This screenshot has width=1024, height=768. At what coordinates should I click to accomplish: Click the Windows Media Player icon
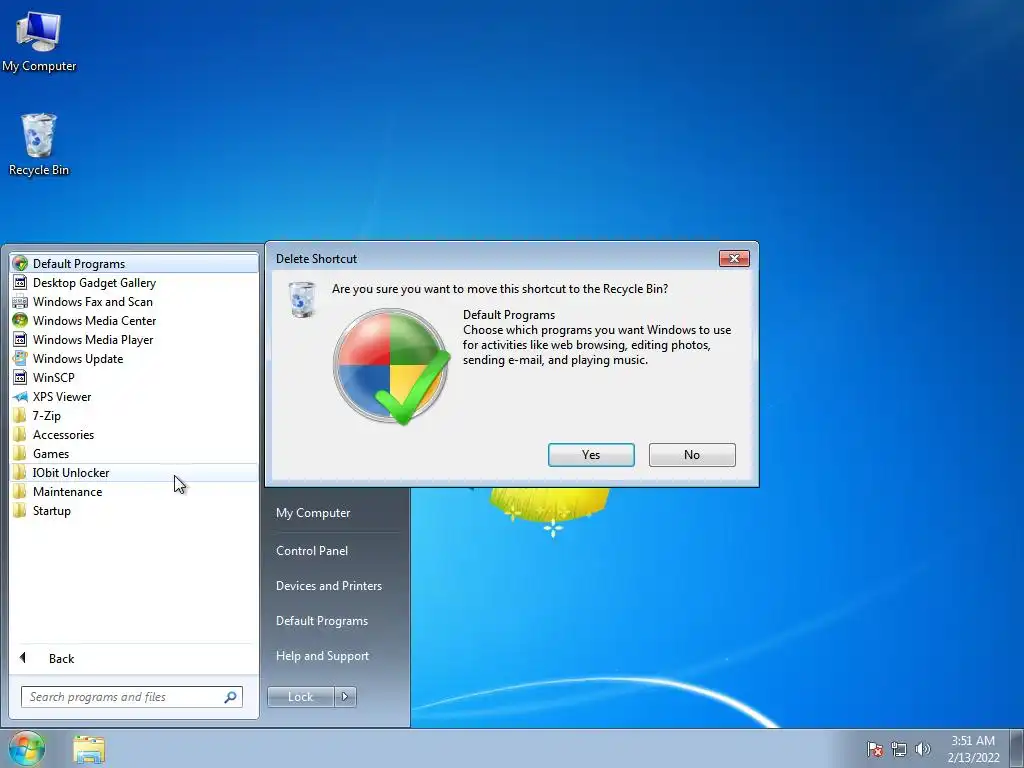pyautogui.click(x=20, y=340)
